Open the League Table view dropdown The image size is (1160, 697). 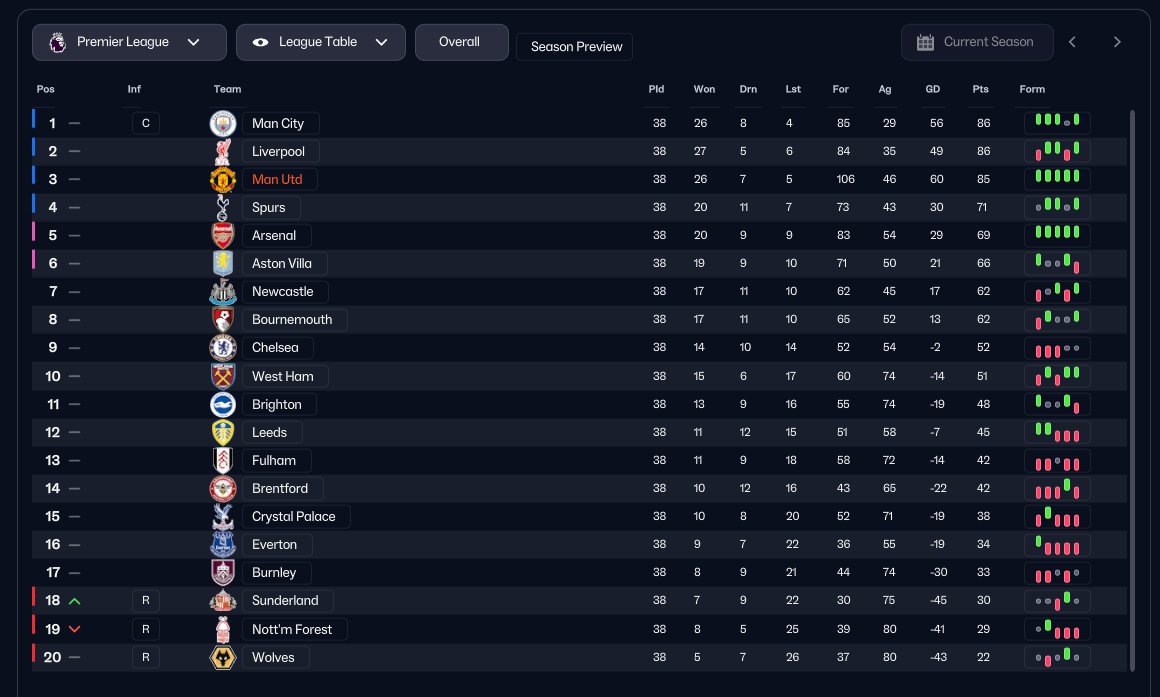tap(320, 42)
